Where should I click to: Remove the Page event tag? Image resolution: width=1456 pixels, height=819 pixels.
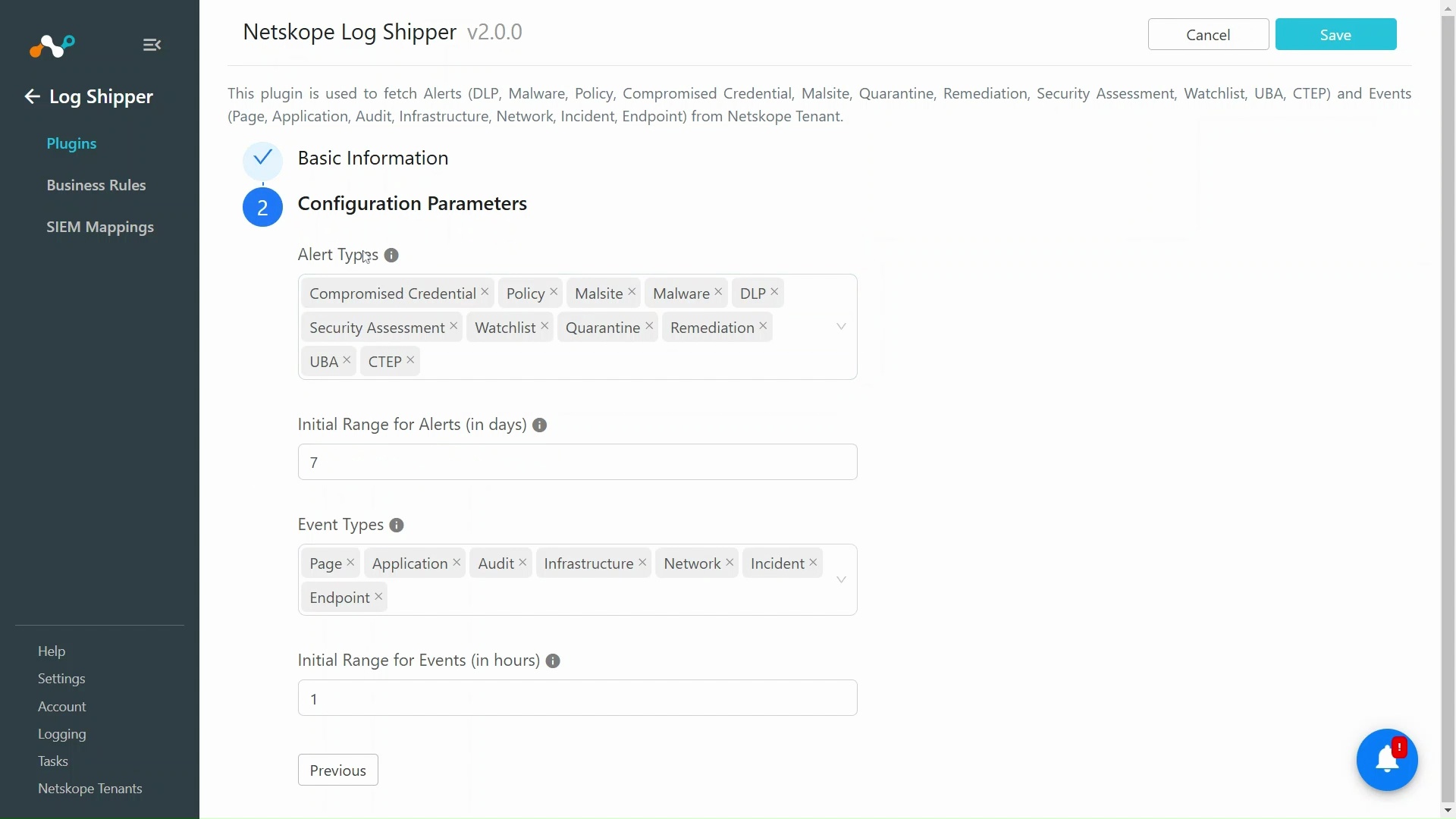click(x=351, y=563)
